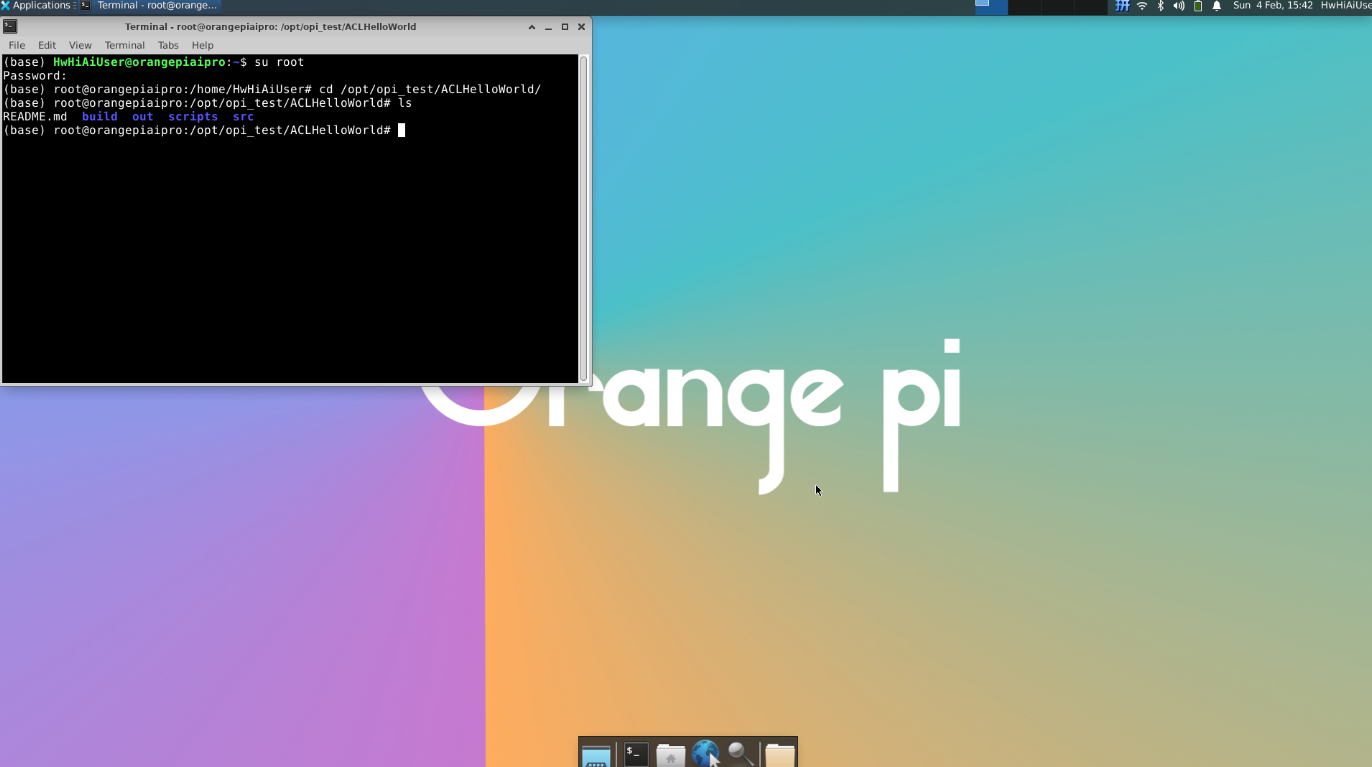Open the directory menu folder in dock

[780, 754]
